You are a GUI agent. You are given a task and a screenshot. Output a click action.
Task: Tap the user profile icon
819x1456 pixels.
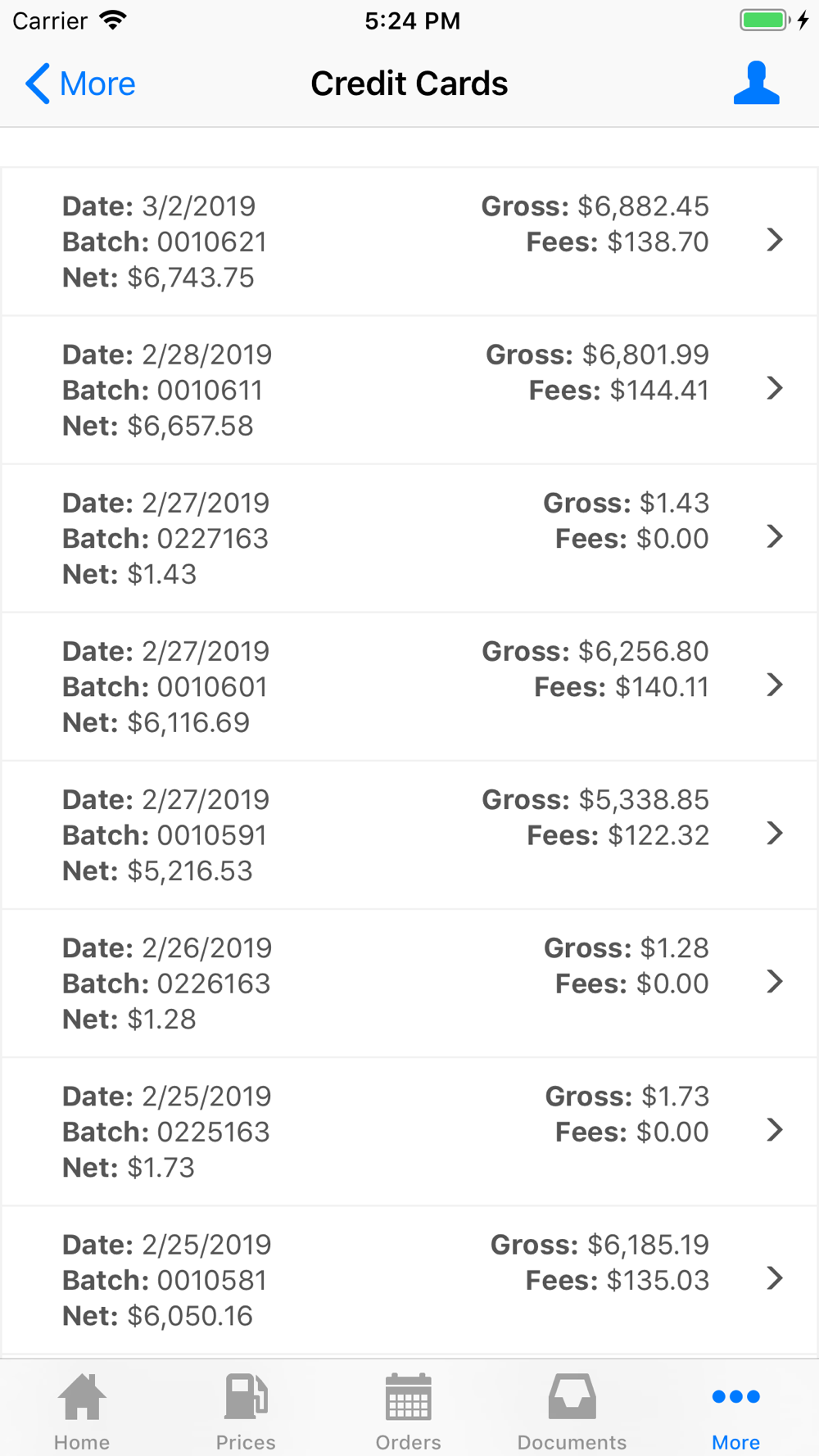tap(756, 84)
